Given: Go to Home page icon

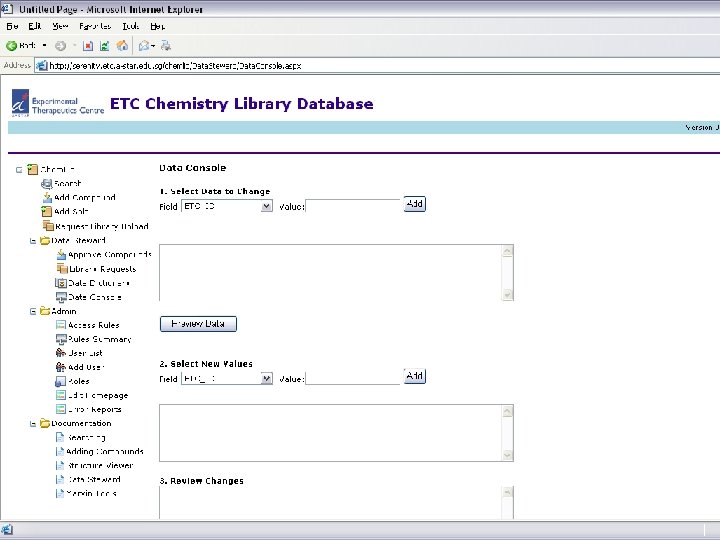Looking at the screenshot, I should pos(122,45).
